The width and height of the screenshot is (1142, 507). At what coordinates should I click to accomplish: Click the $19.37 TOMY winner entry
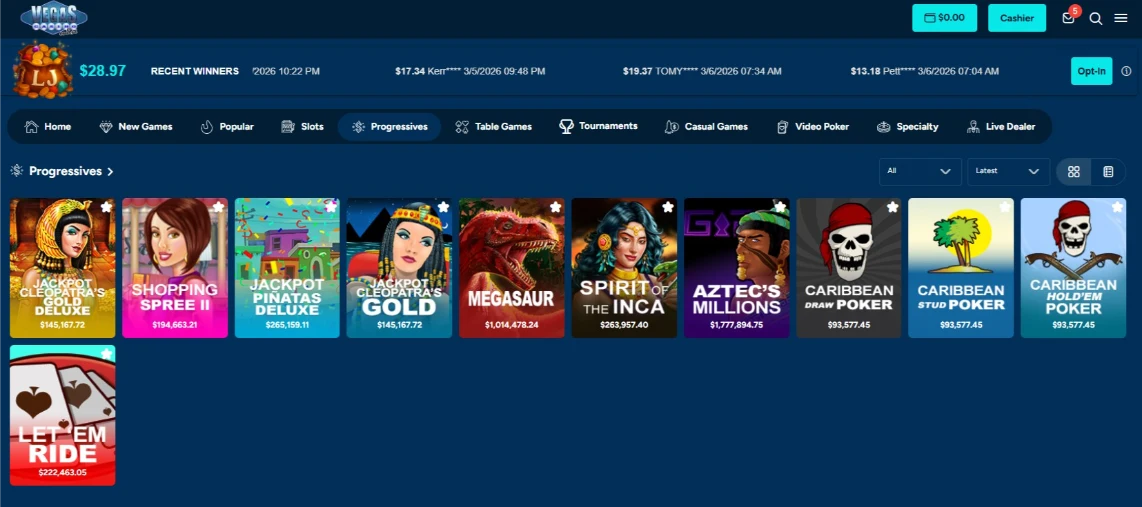click(x=702, y=71)
